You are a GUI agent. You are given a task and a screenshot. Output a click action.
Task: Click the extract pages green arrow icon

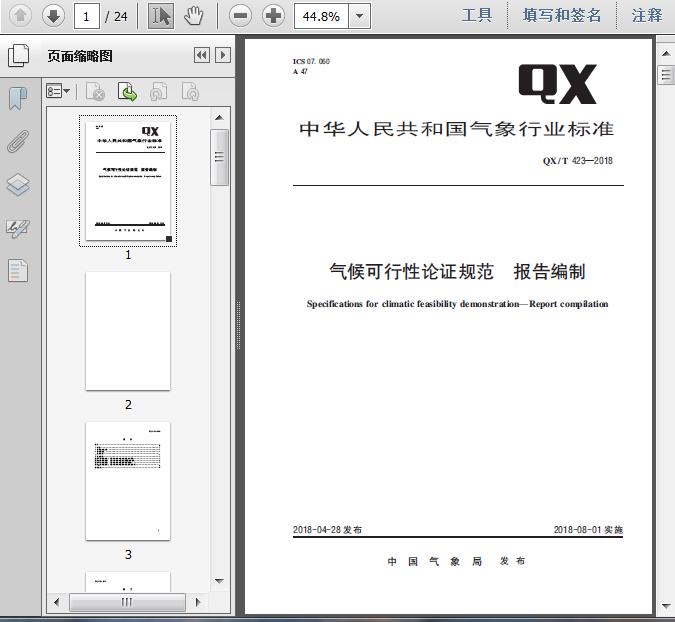tap(127, 91)
